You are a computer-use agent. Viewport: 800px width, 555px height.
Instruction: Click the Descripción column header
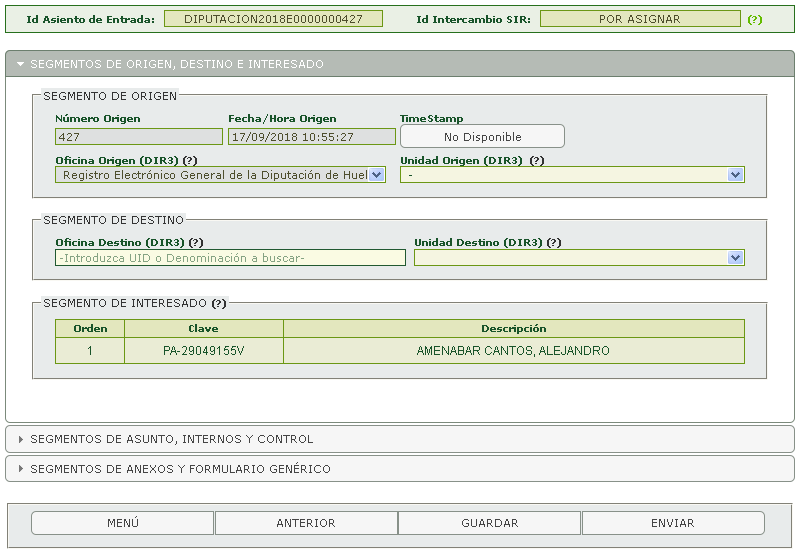(x=514, y=329)
